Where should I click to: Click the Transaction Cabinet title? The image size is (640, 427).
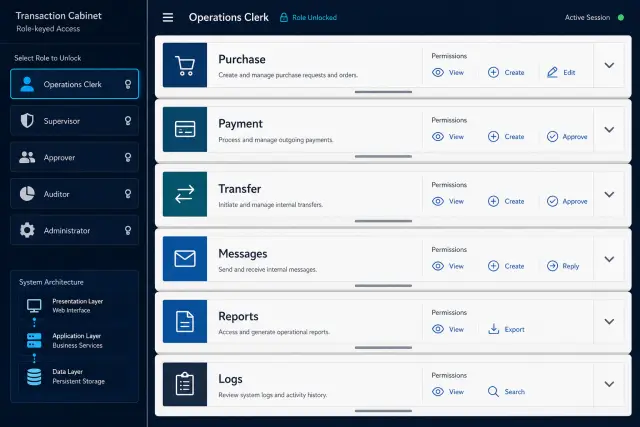[x=58, y=16]
